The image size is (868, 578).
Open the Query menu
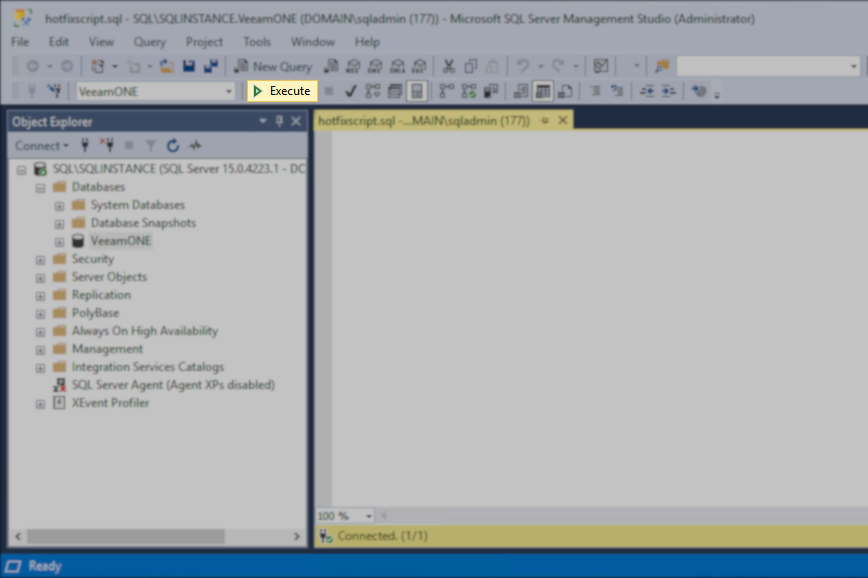pos(149,42)
